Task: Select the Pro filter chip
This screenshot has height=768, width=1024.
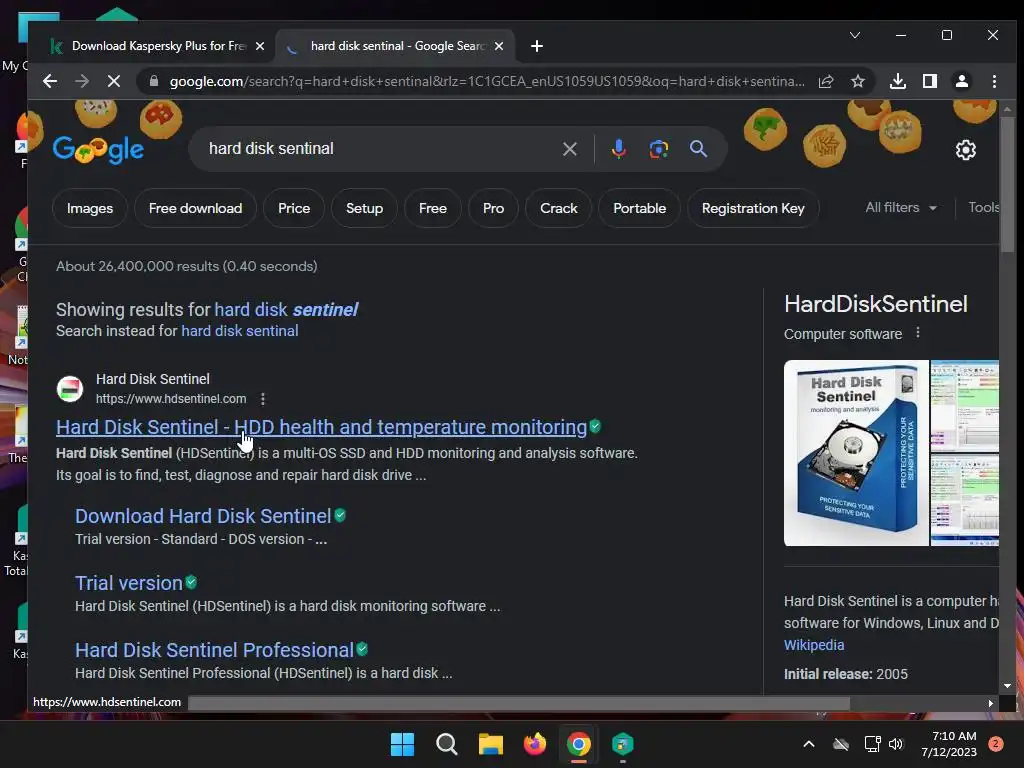Action: [x=493, y=208]
